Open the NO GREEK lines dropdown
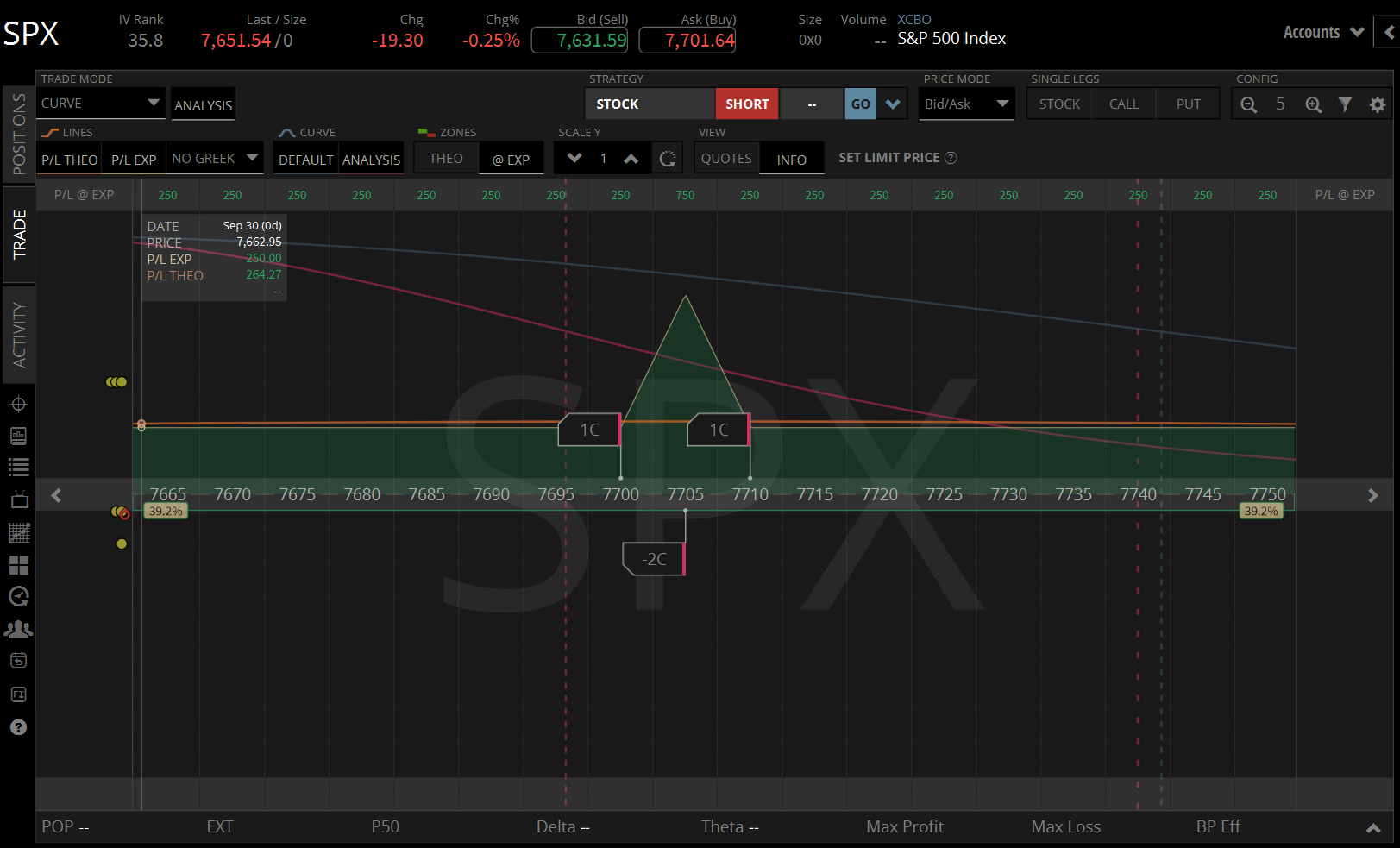Viewport: 1400px width, 848px height. pos(215,158)
